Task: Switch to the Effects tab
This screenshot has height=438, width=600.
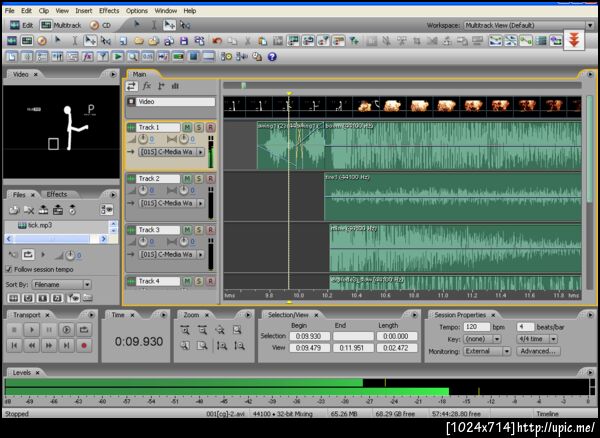Action: click(57, 194)
